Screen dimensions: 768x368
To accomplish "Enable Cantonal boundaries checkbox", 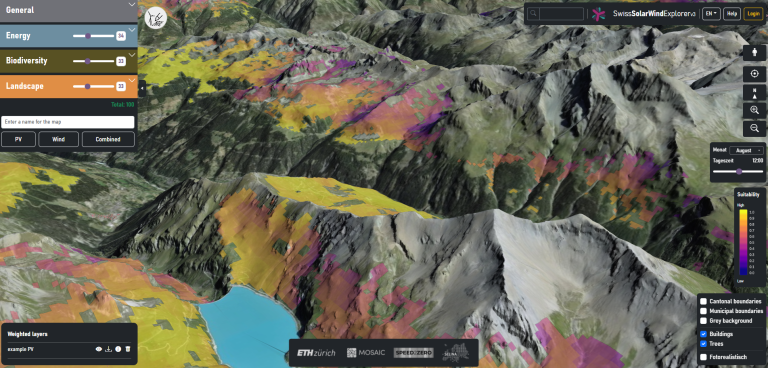I will (703, 301).
